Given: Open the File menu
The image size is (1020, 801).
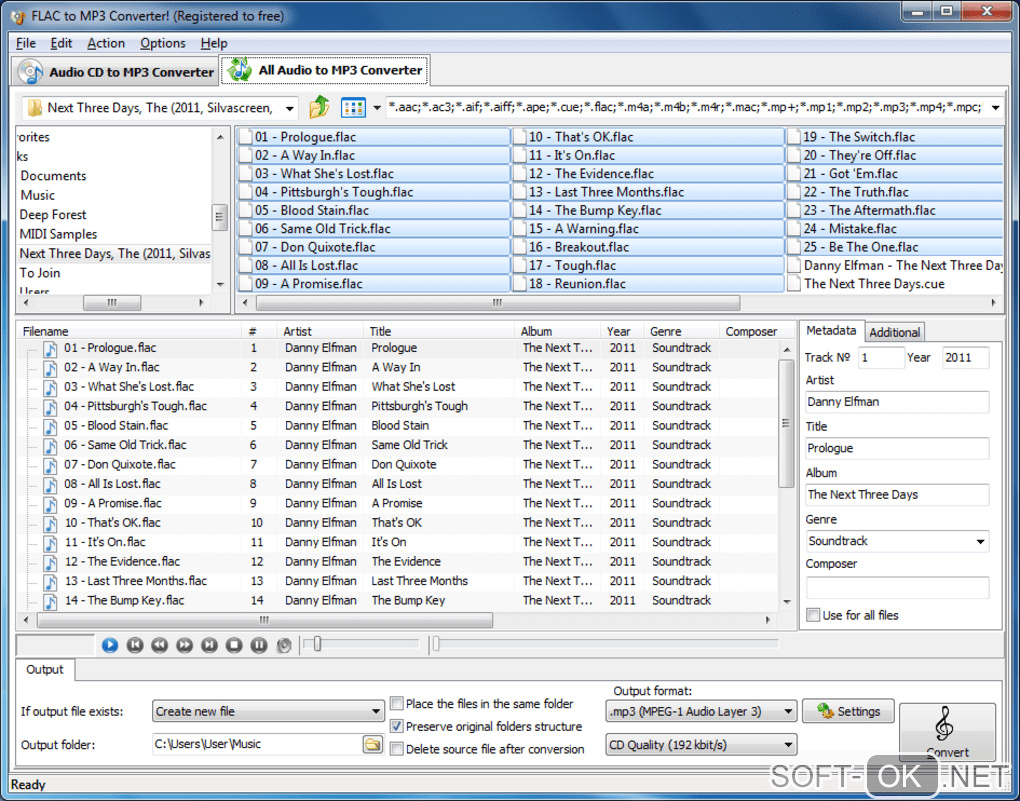Looking at the screenshot, I should tap(26, 43).
